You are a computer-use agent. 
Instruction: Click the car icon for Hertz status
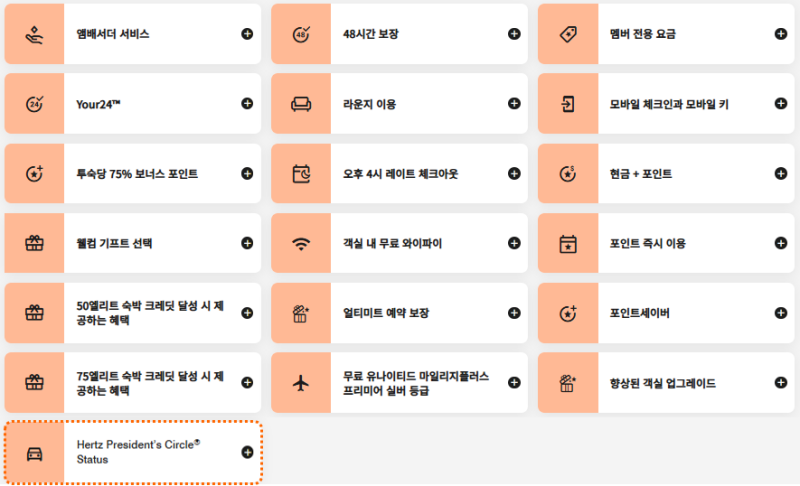[x=34, y=453]
